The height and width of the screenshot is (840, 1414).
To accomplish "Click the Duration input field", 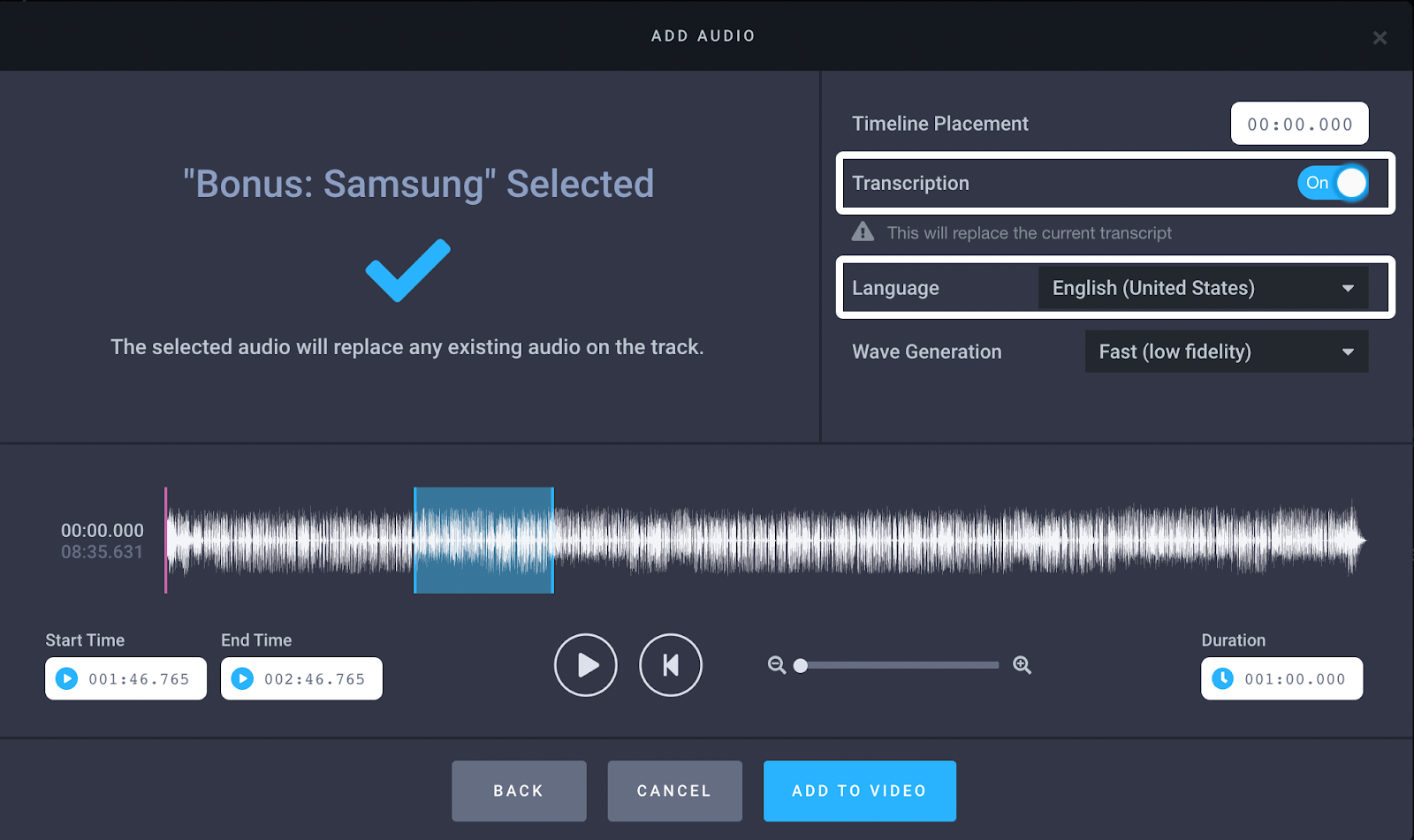I will [1281, 678].
